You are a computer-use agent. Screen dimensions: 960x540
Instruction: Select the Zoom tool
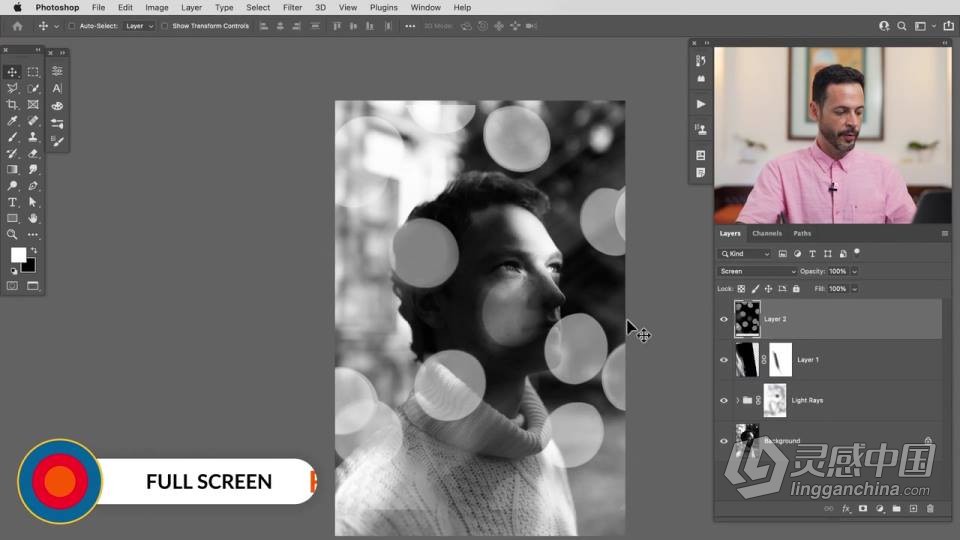(12, 234)
